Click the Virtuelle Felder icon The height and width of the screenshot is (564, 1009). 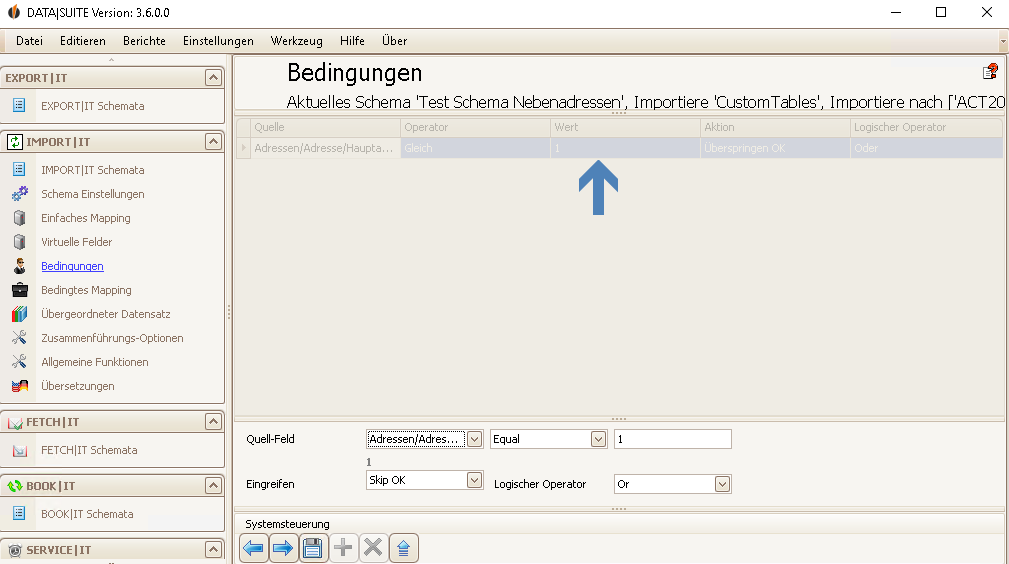click(x=19, y=241)
